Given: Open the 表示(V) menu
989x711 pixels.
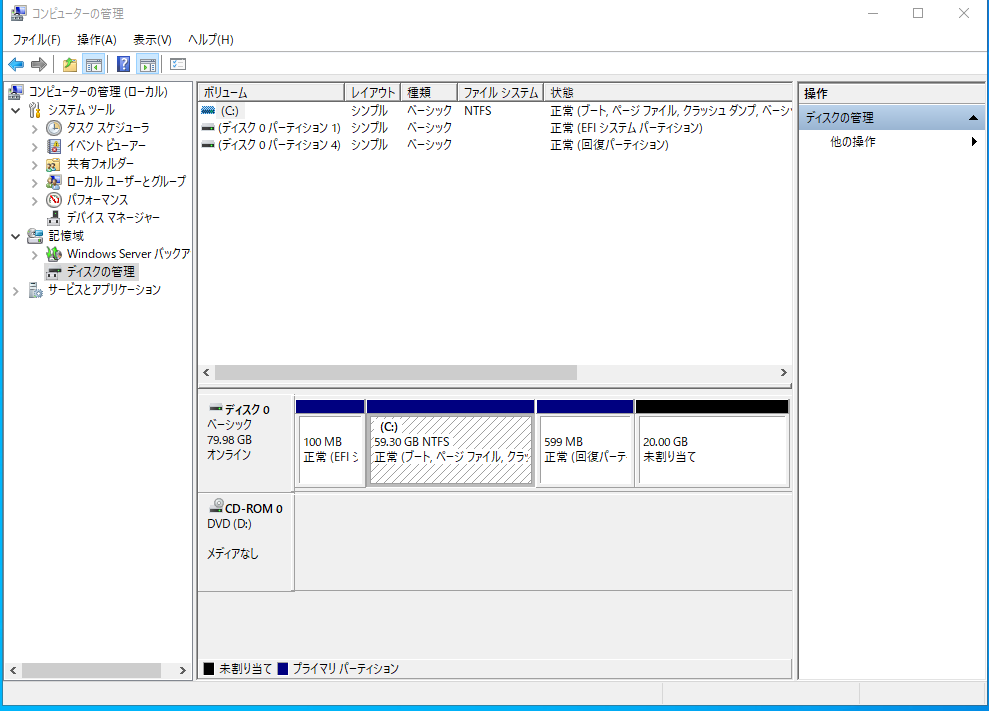Looking at the screenshot, I should (152, 39).
